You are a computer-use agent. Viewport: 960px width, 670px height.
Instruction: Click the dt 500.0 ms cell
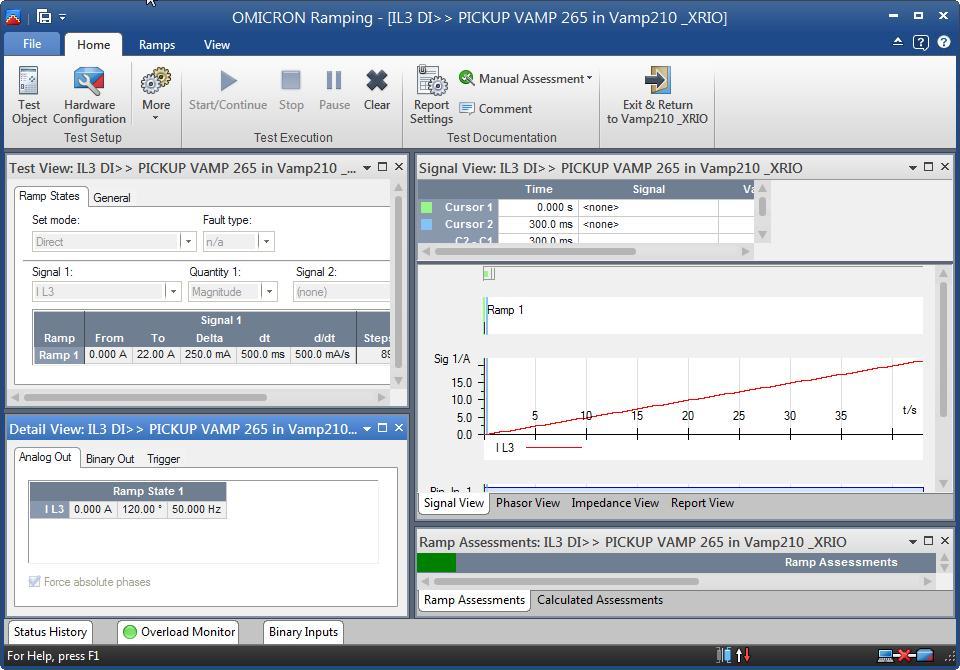[263, 355]
